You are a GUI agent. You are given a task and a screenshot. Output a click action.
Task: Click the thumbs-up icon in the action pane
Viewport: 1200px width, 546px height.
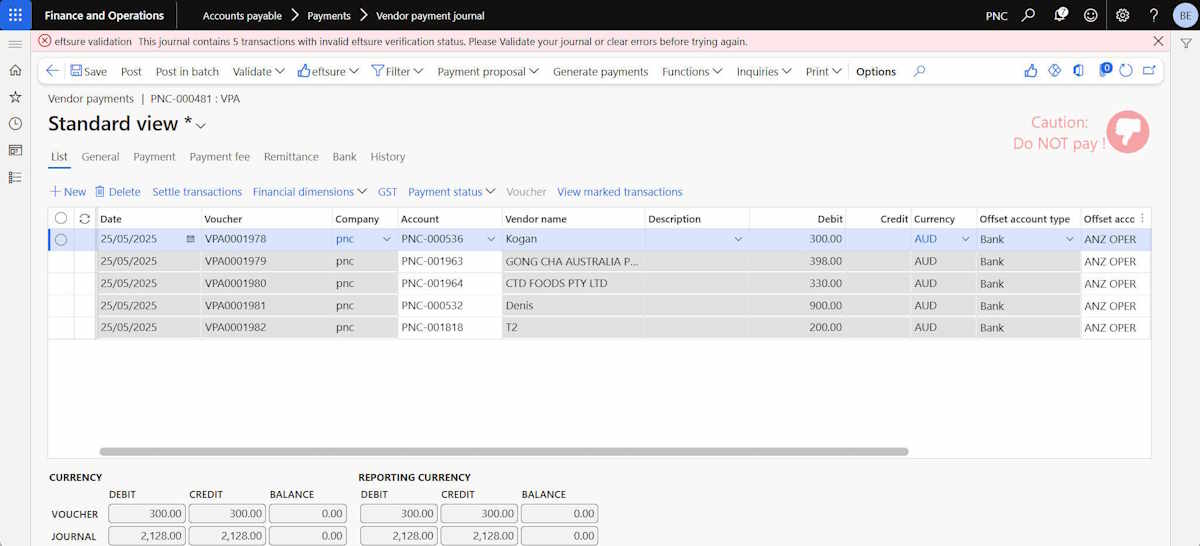[x=1031, y=71]
